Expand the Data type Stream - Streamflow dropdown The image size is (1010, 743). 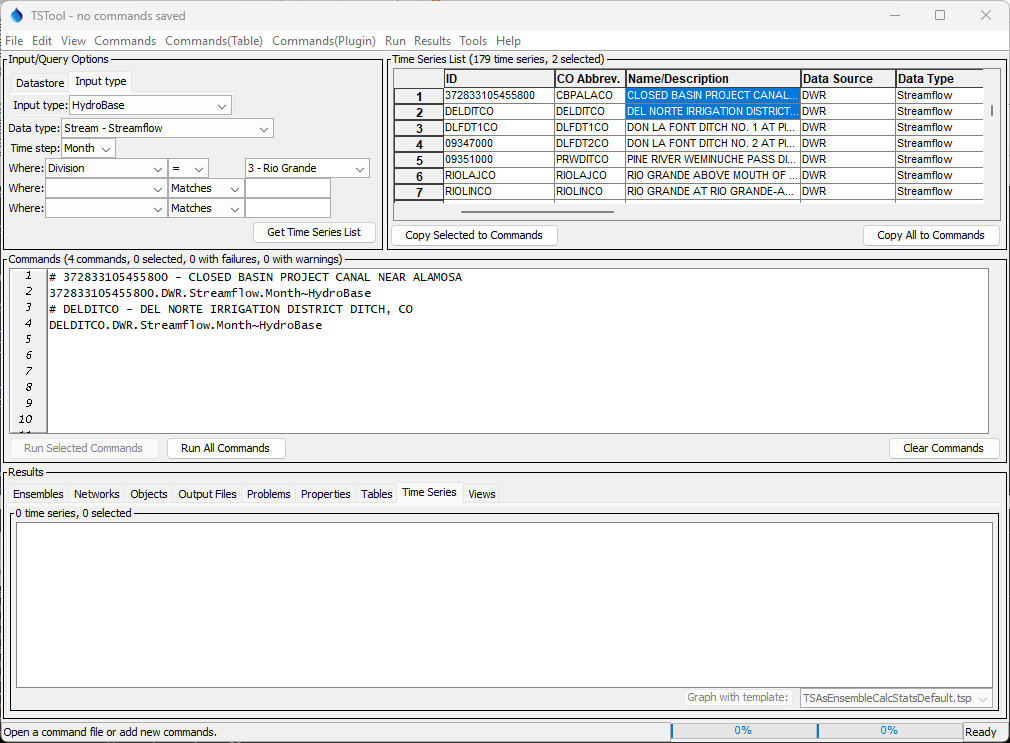coord(167,128)
